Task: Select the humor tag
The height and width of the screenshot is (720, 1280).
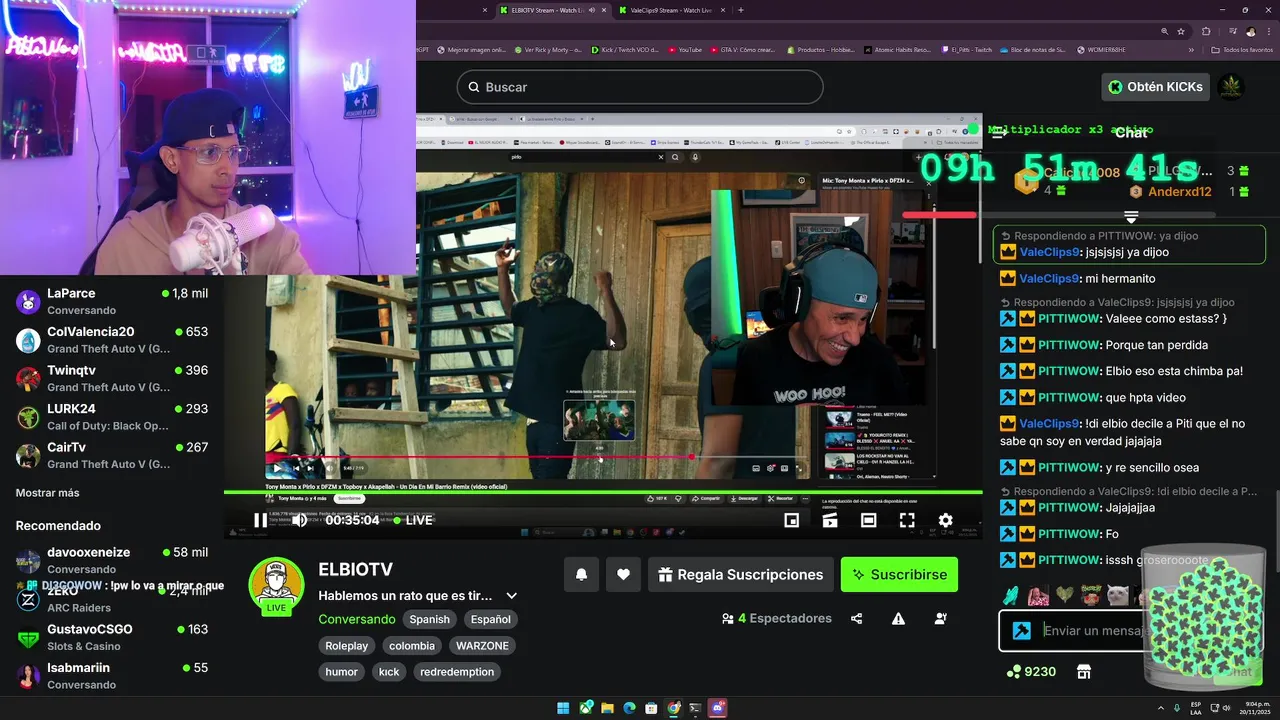Action: 341,671
